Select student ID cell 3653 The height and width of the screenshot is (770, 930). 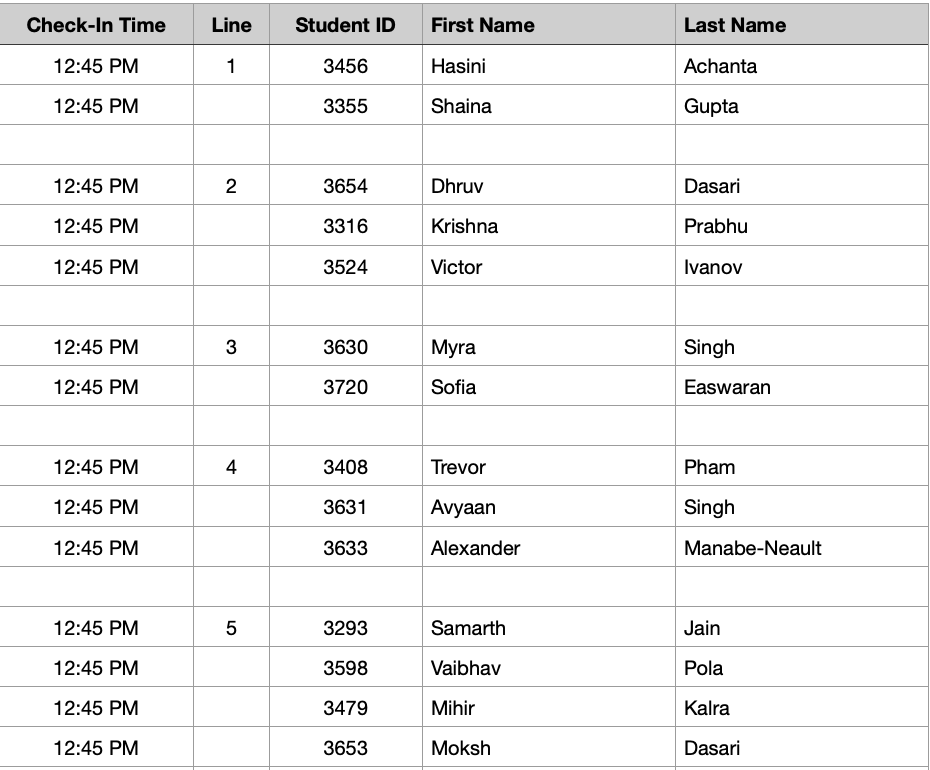point(346,748)
